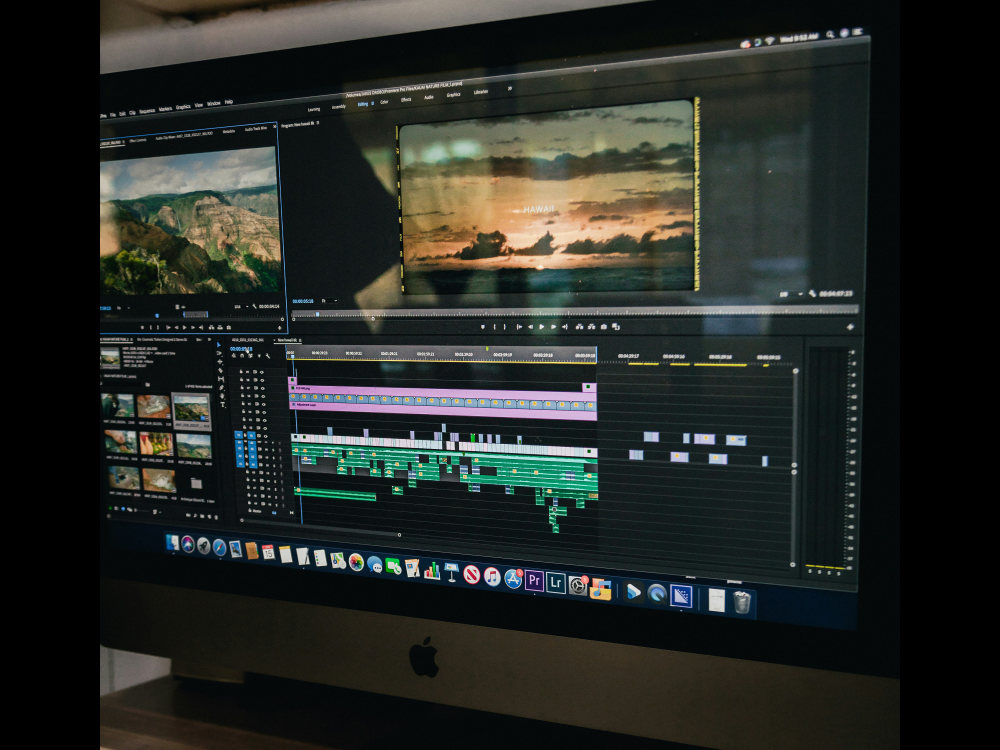Click the Add Marker icon in timeline header
The width and height of the screenshot is (1000, 750).
[259, 356]
